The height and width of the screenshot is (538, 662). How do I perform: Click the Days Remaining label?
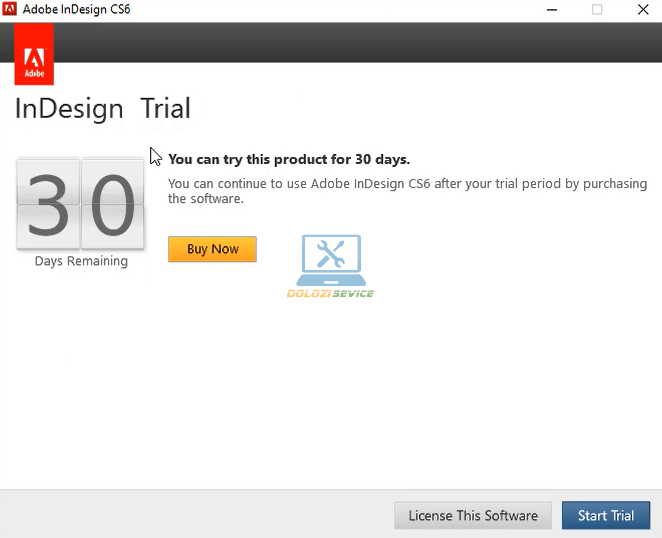click(x=81, y=261)
